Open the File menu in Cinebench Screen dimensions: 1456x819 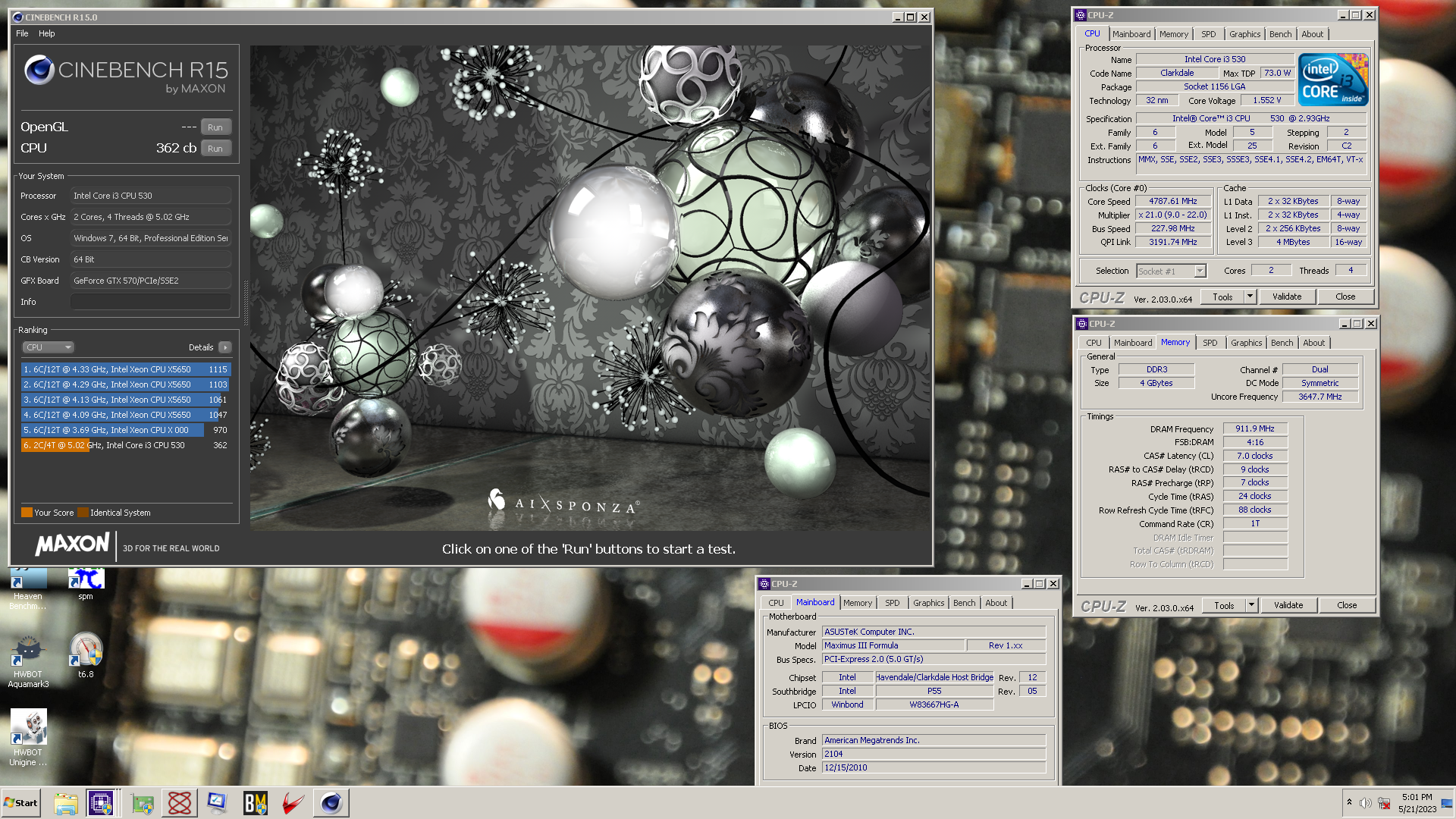pyautogui.click(x=22, y=33)
